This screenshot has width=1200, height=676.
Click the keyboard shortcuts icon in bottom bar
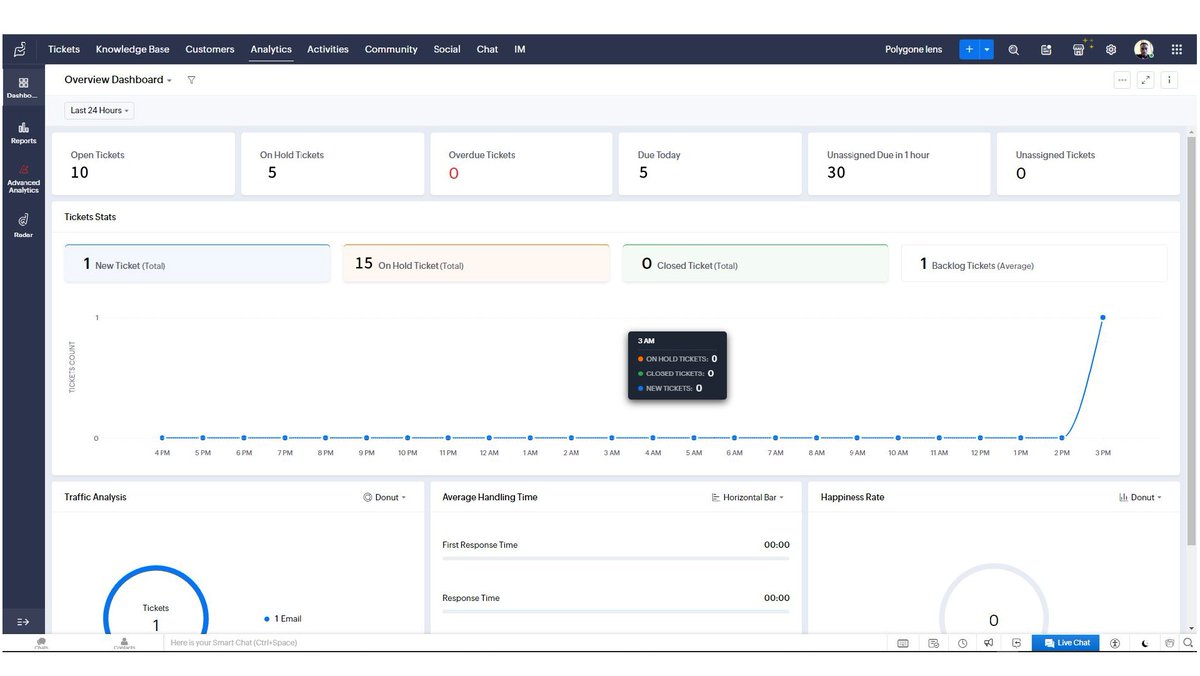tap(903, 643)
